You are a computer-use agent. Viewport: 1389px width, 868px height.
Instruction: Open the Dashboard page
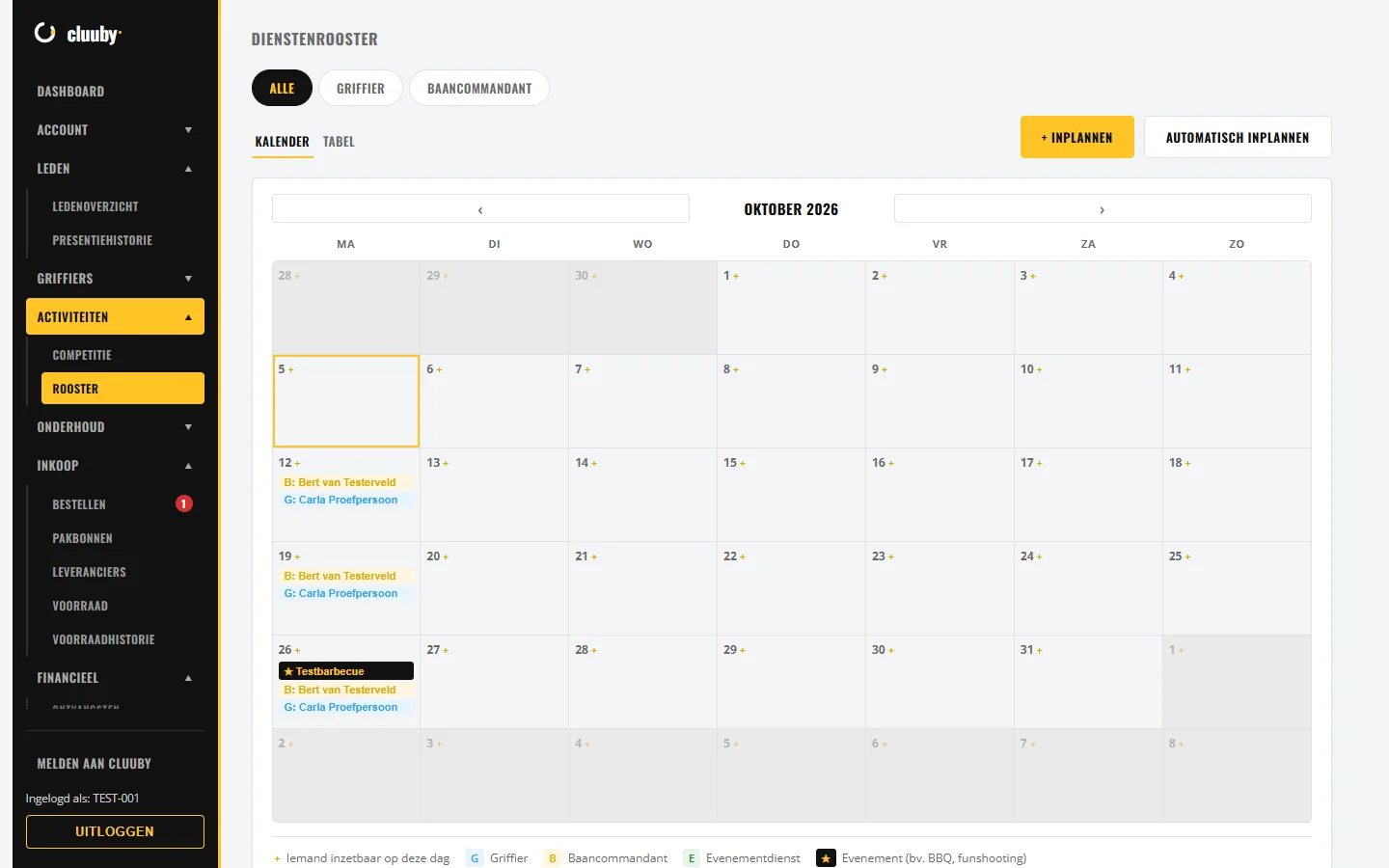115,92
